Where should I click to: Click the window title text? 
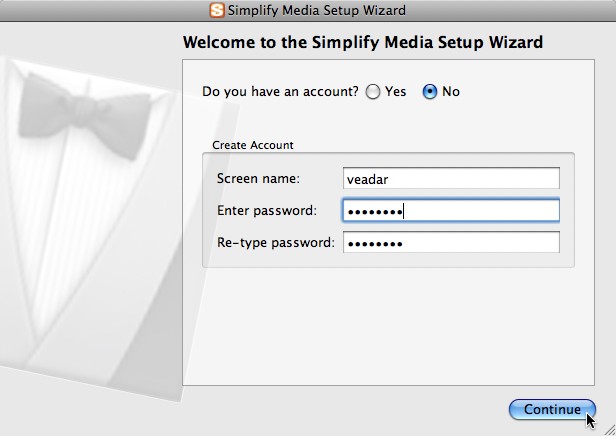[317, 10]
